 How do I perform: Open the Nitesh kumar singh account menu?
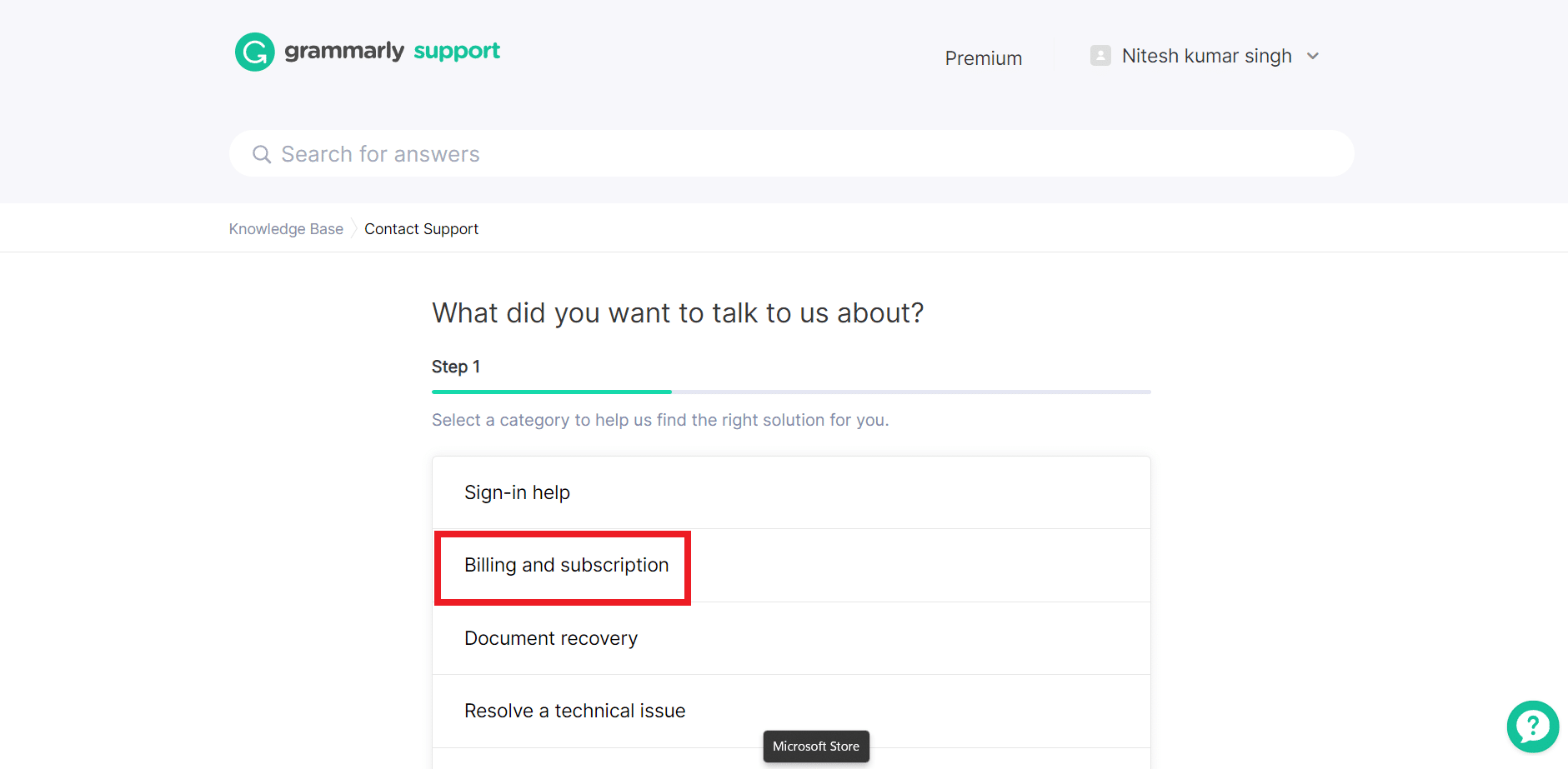[1206, 56]
